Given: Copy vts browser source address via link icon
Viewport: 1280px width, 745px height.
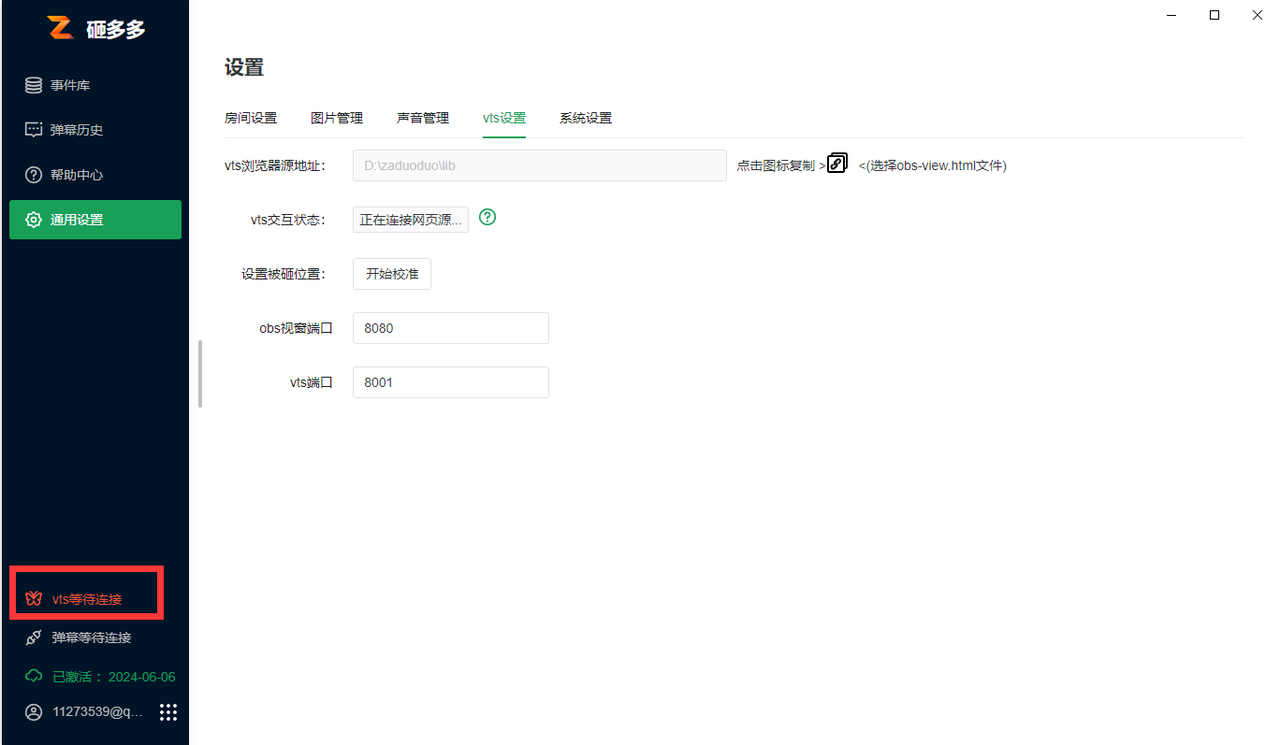Looking at the screenshot, I should [838, 163].
